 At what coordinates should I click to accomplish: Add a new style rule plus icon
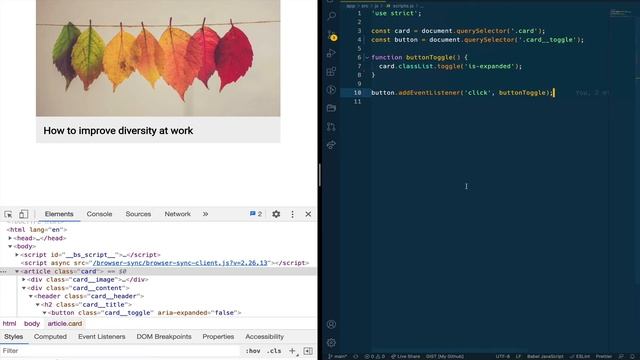tap(292, 351)
